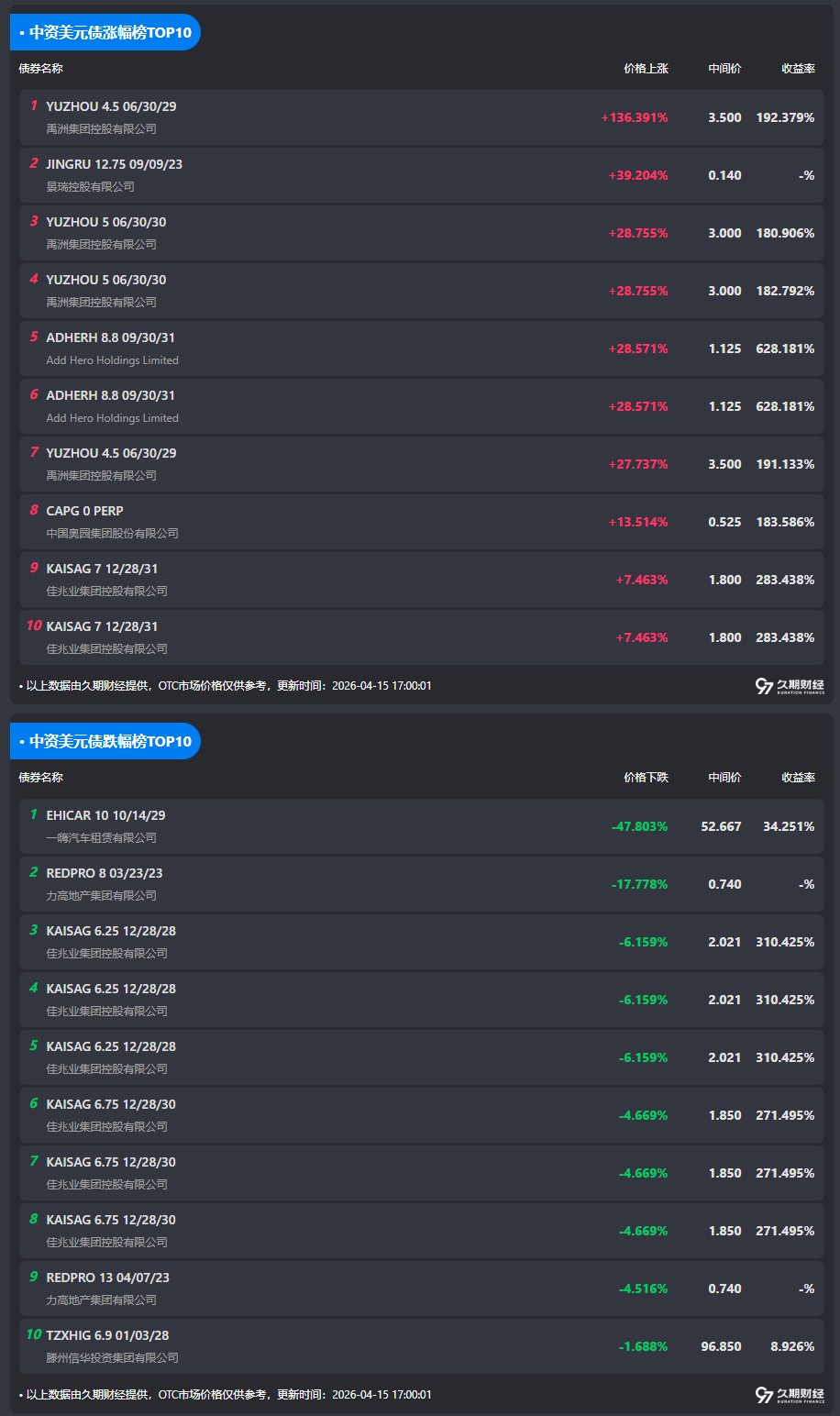
Task: Click 收益率 header in the losers table
Action: click(x=798, y=778)
